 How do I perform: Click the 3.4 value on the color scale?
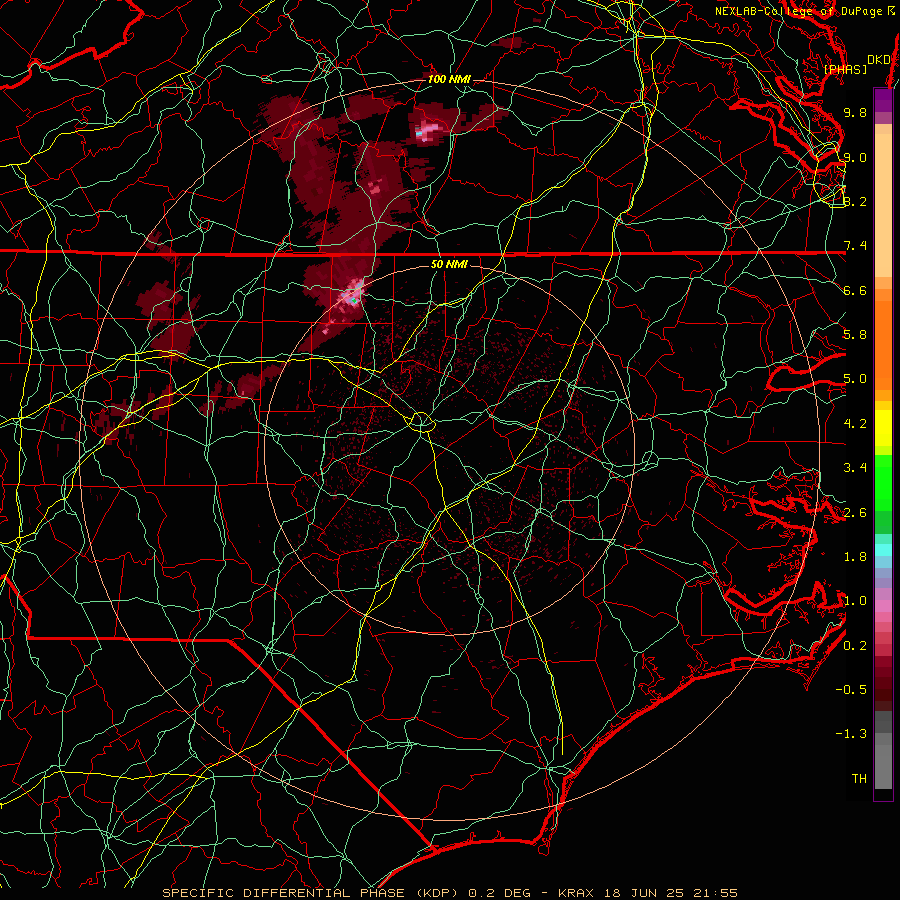click(855, 468)
